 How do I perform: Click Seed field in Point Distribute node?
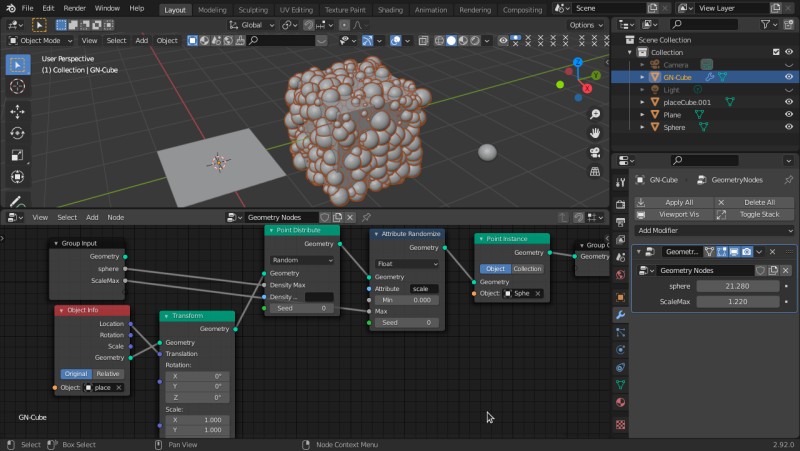(x=302, y=308)
